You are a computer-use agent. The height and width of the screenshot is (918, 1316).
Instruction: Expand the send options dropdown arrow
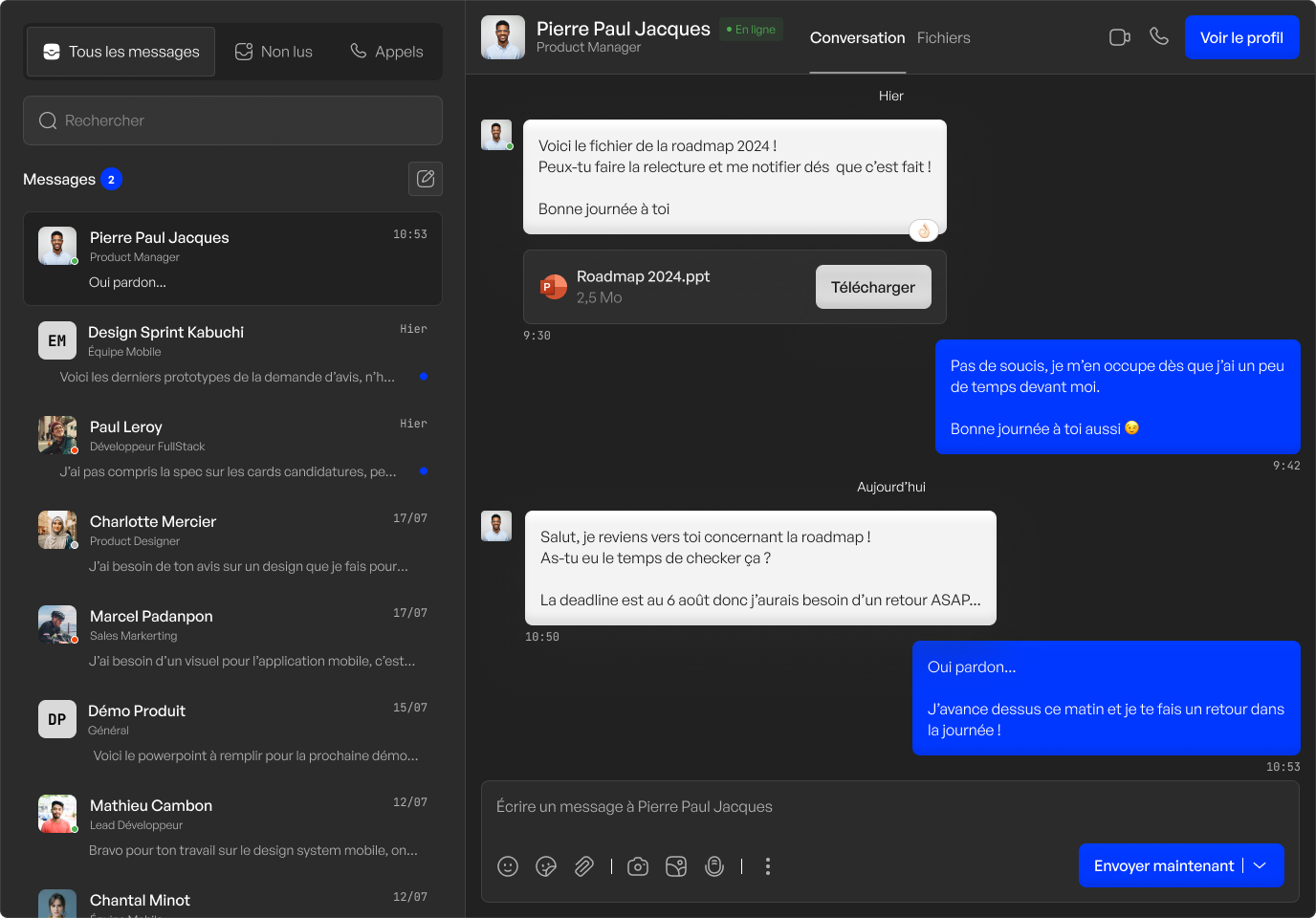pyautogui.click(x=1261, y=865)
